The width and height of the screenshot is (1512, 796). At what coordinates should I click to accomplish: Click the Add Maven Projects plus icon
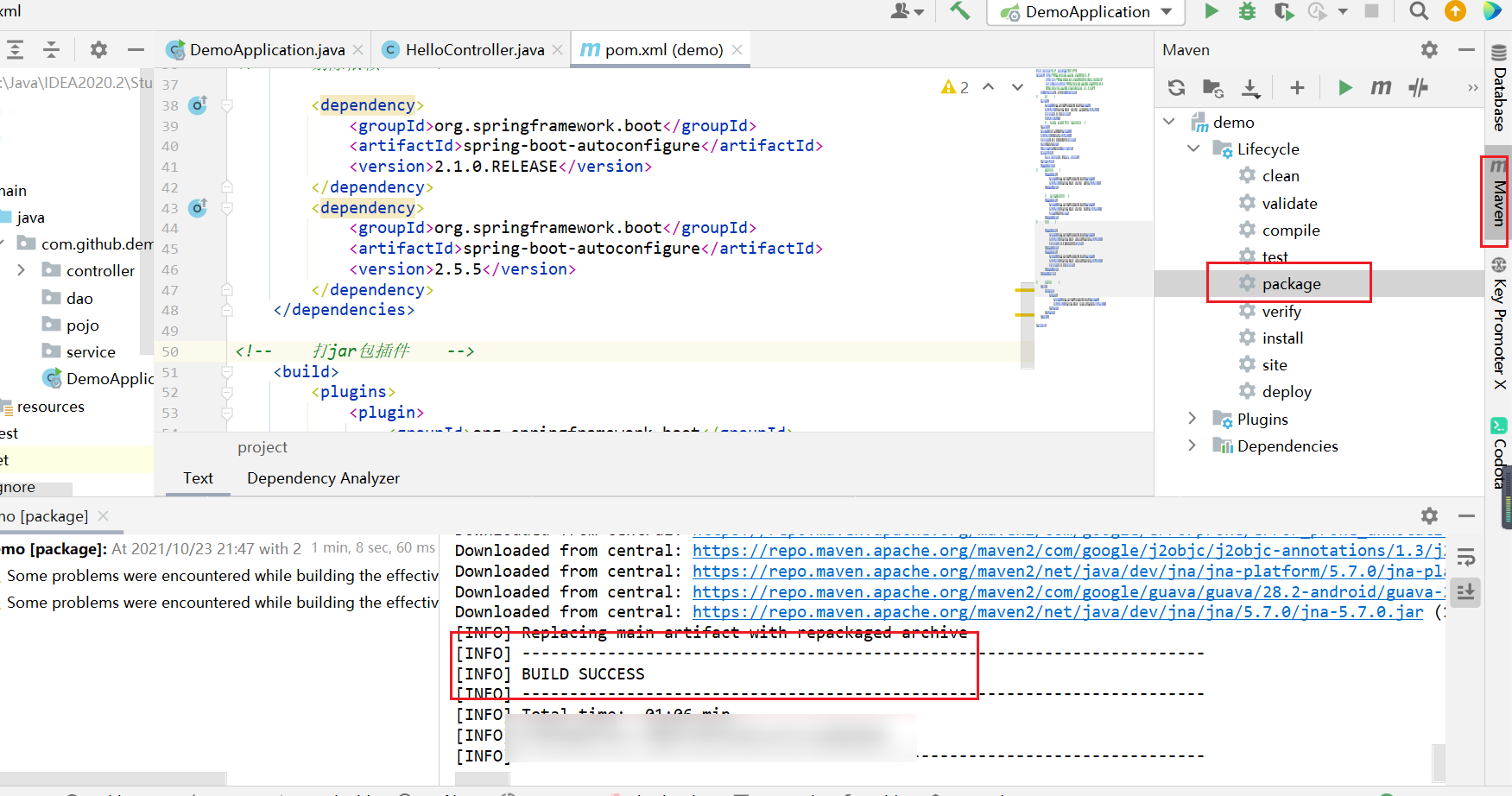click(x=1297, y=88)
